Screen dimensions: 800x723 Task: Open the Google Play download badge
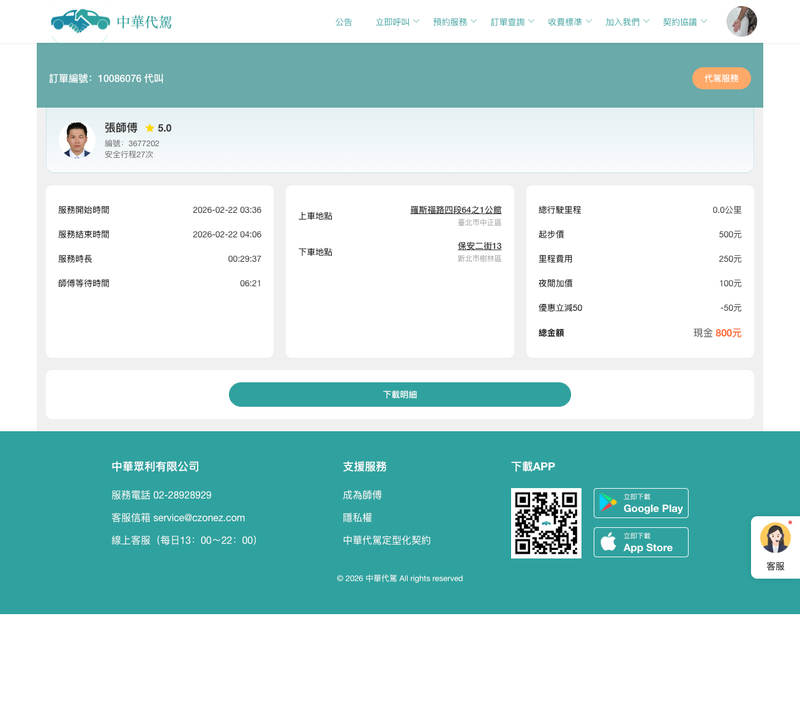(641, 503)
